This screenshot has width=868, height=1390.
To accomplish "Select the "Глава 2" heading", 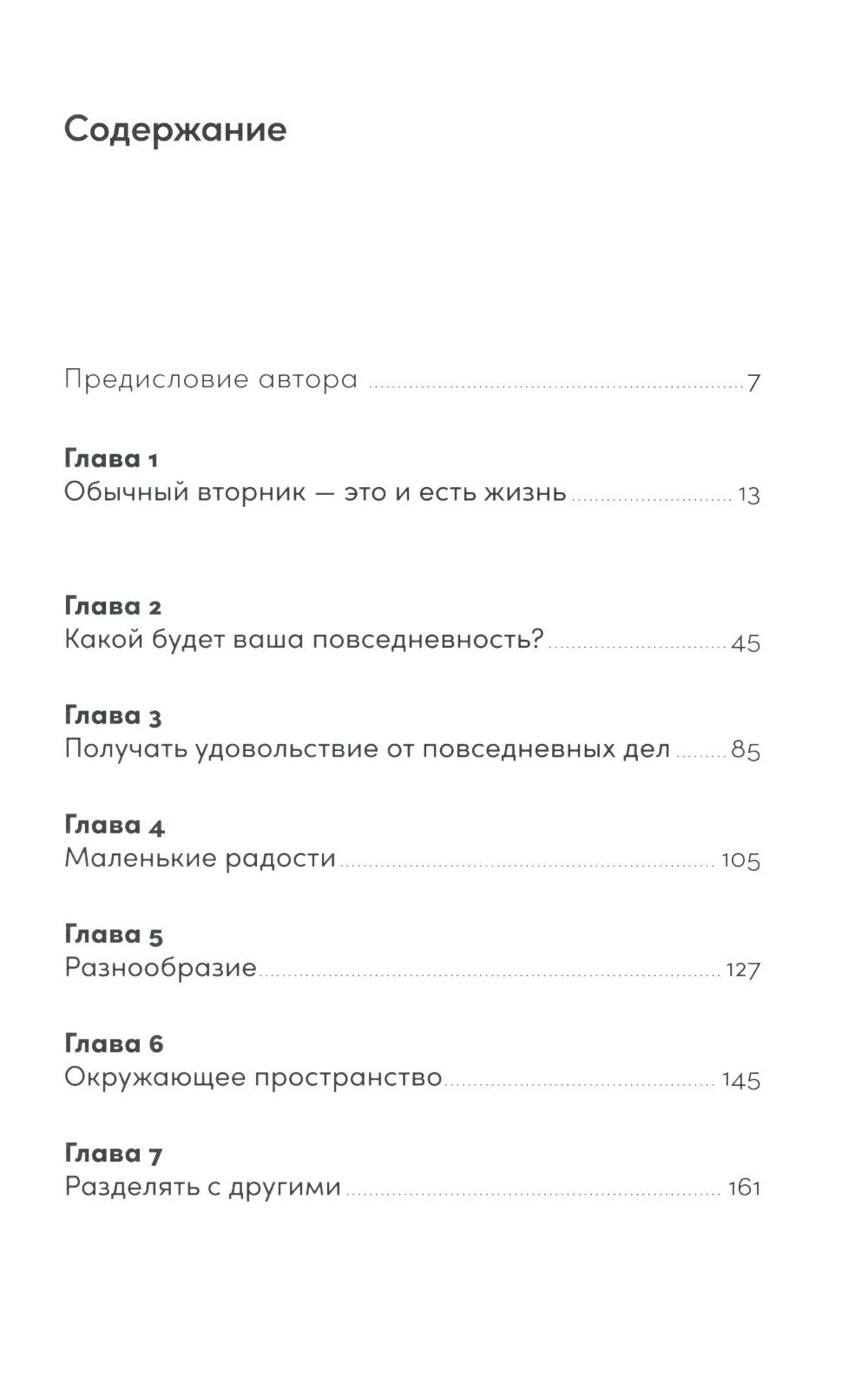I will coord(113,606).
